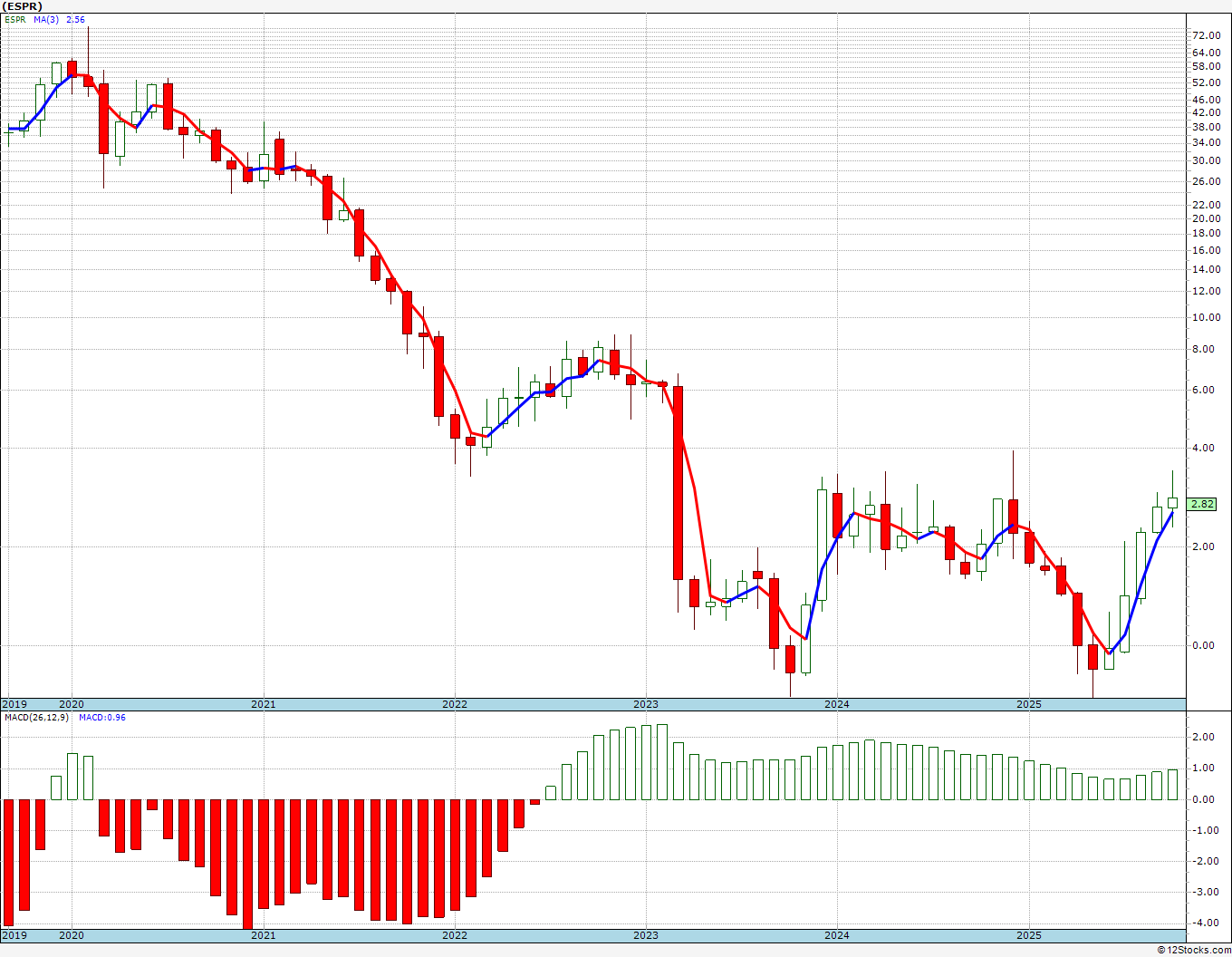Click the -3.00 MACD axis label
1232x957 pixels.
coord(1207,892)
